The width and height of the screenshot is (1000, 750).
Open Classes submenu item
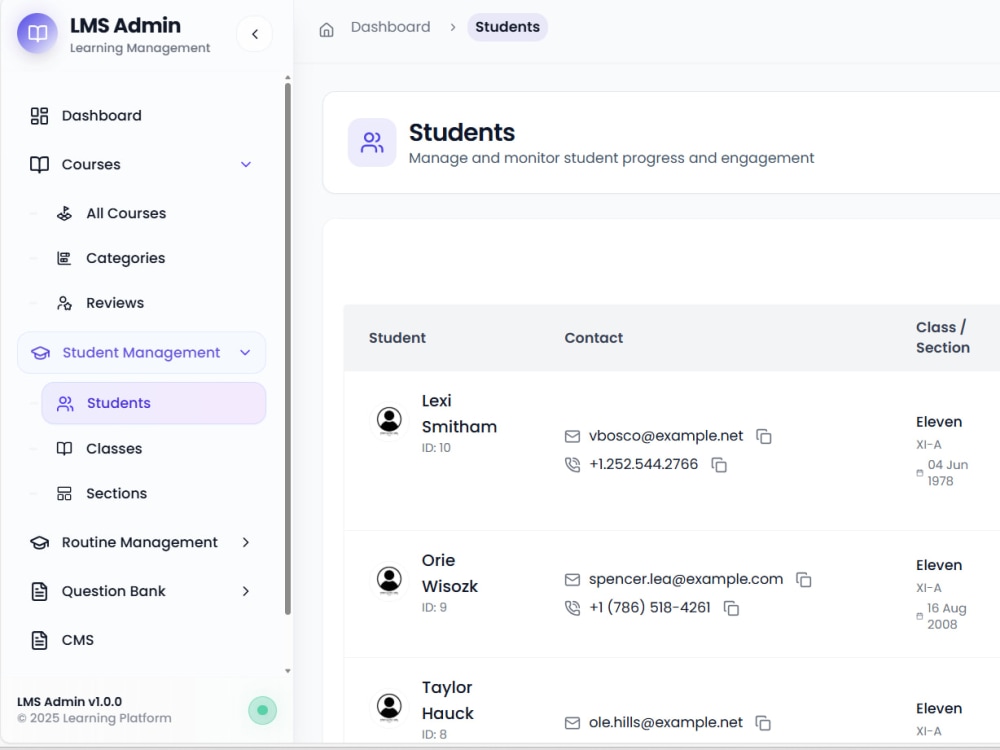coord(114,448)
